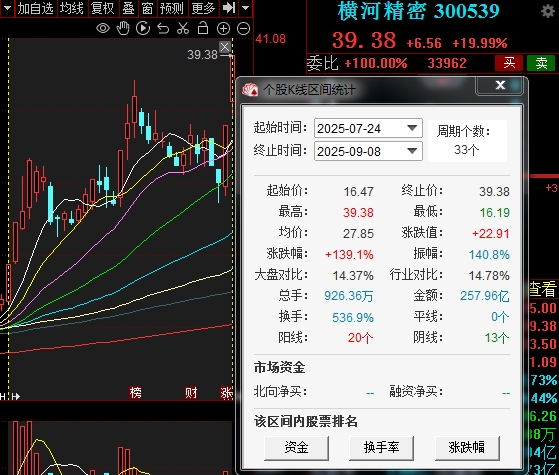The image size is (559, 475).
Task: Click 加自选 to add to watchlist
Action: click(35, 8)
